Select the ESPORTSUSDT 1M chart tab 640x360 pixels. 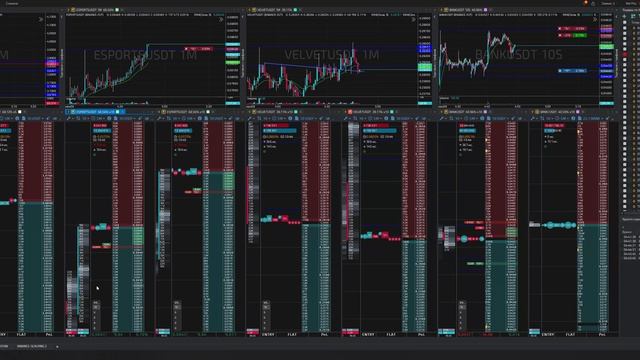tap(95, 10)
